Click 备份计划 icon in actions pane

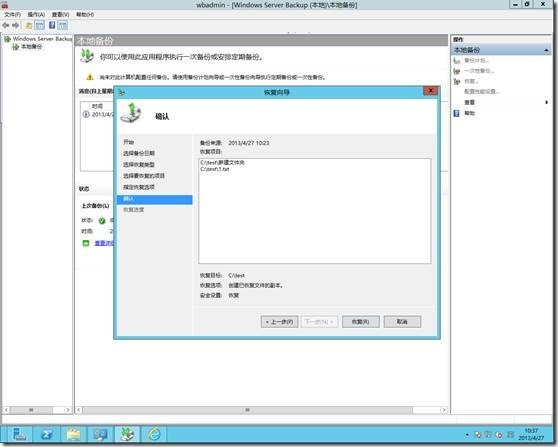(x=457, y=61)
